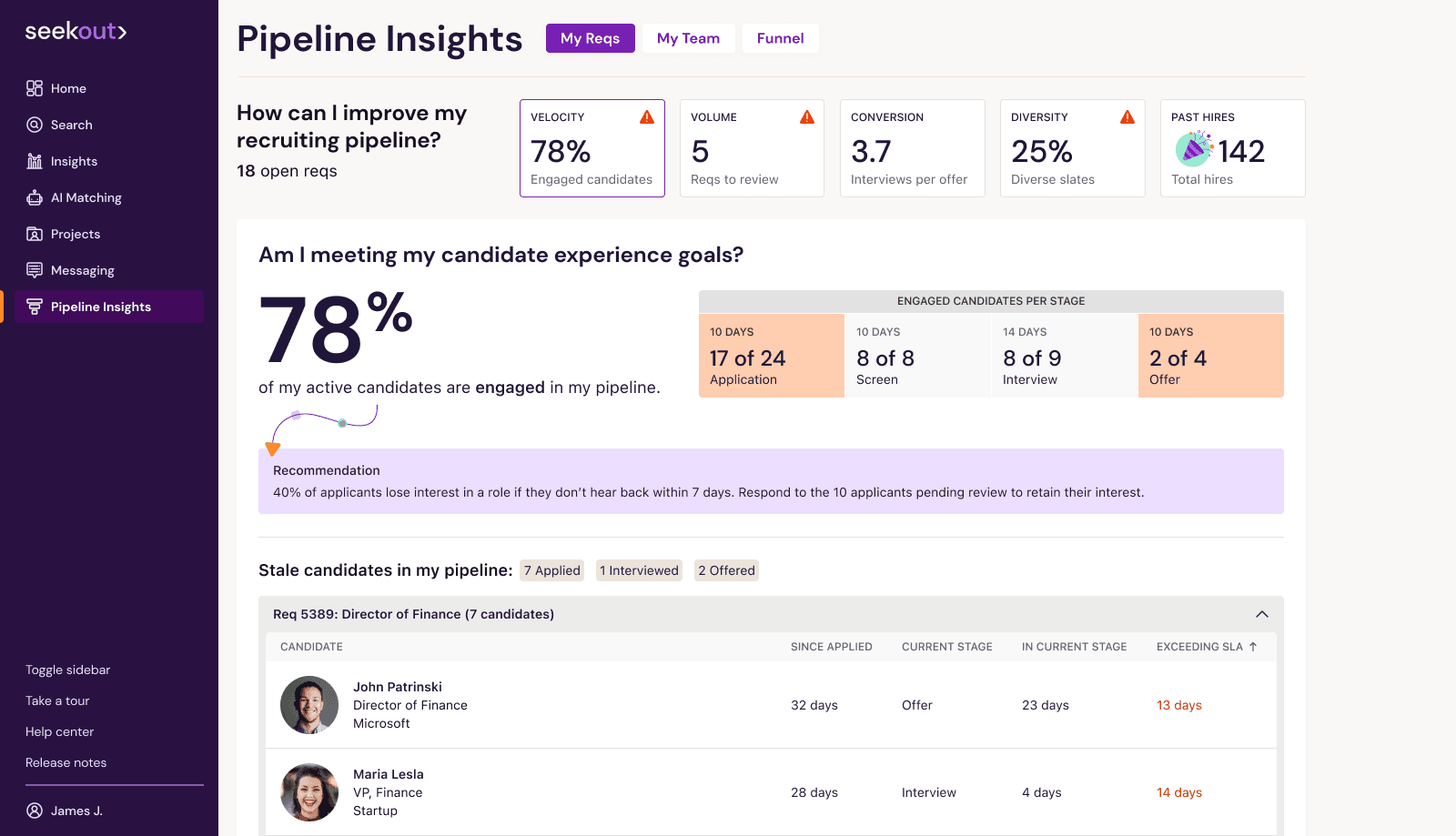Open the Insights panel

tap(73, 161)
